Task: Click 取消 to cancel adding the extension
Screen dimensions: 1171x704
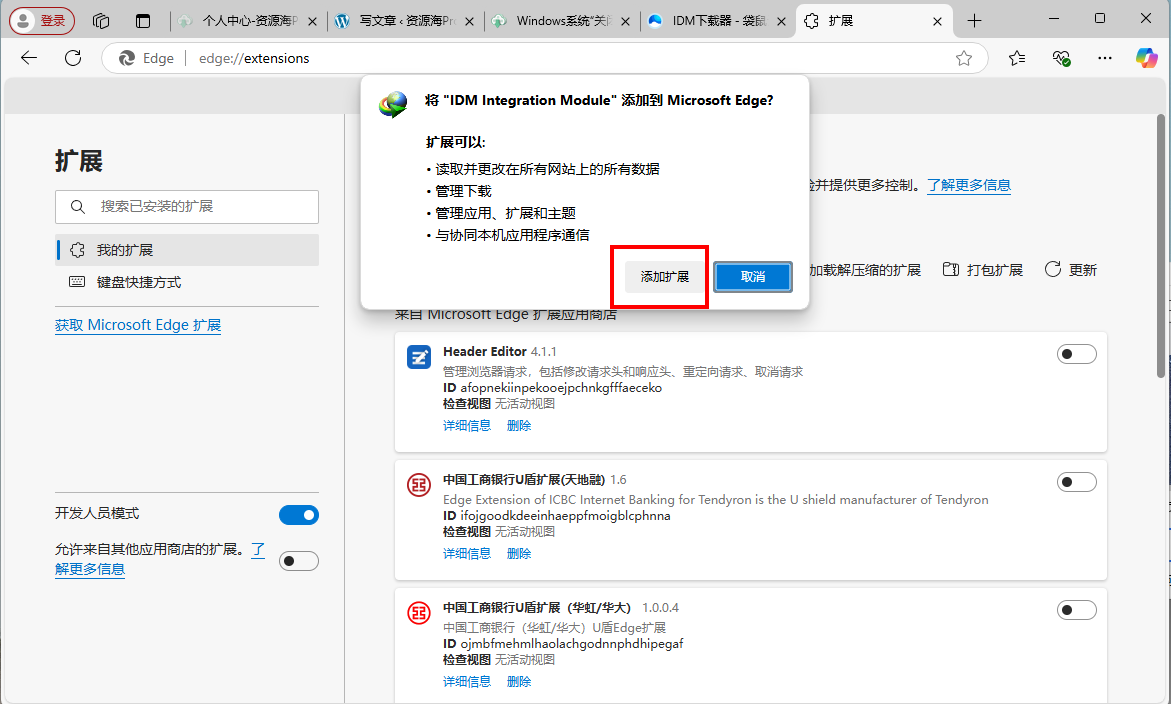Action: (x=753, y=277)
